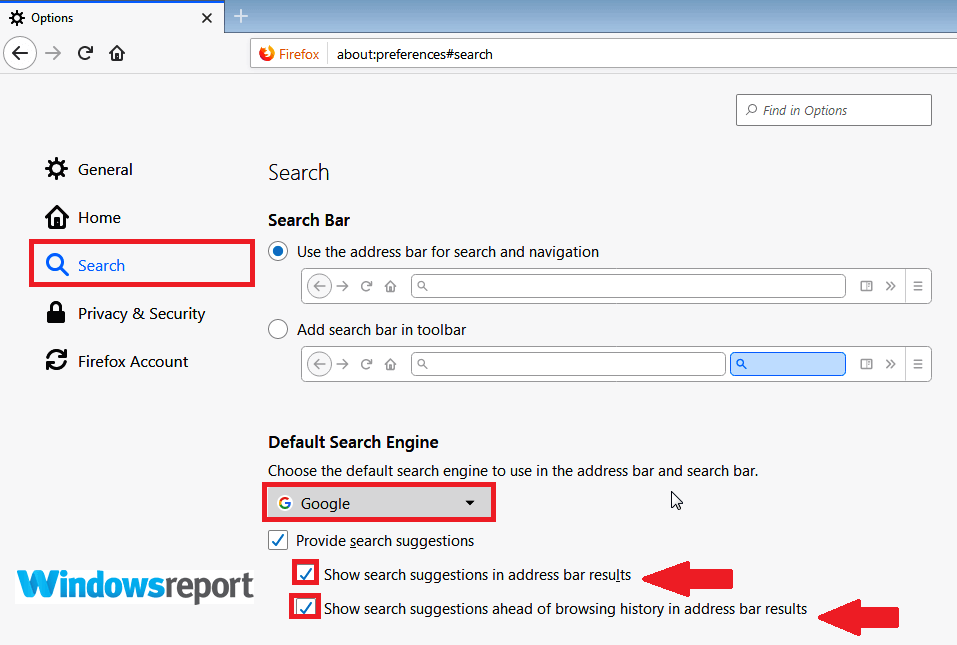Open the Firefox Account category
957x645 pixels.
[117, 361]
